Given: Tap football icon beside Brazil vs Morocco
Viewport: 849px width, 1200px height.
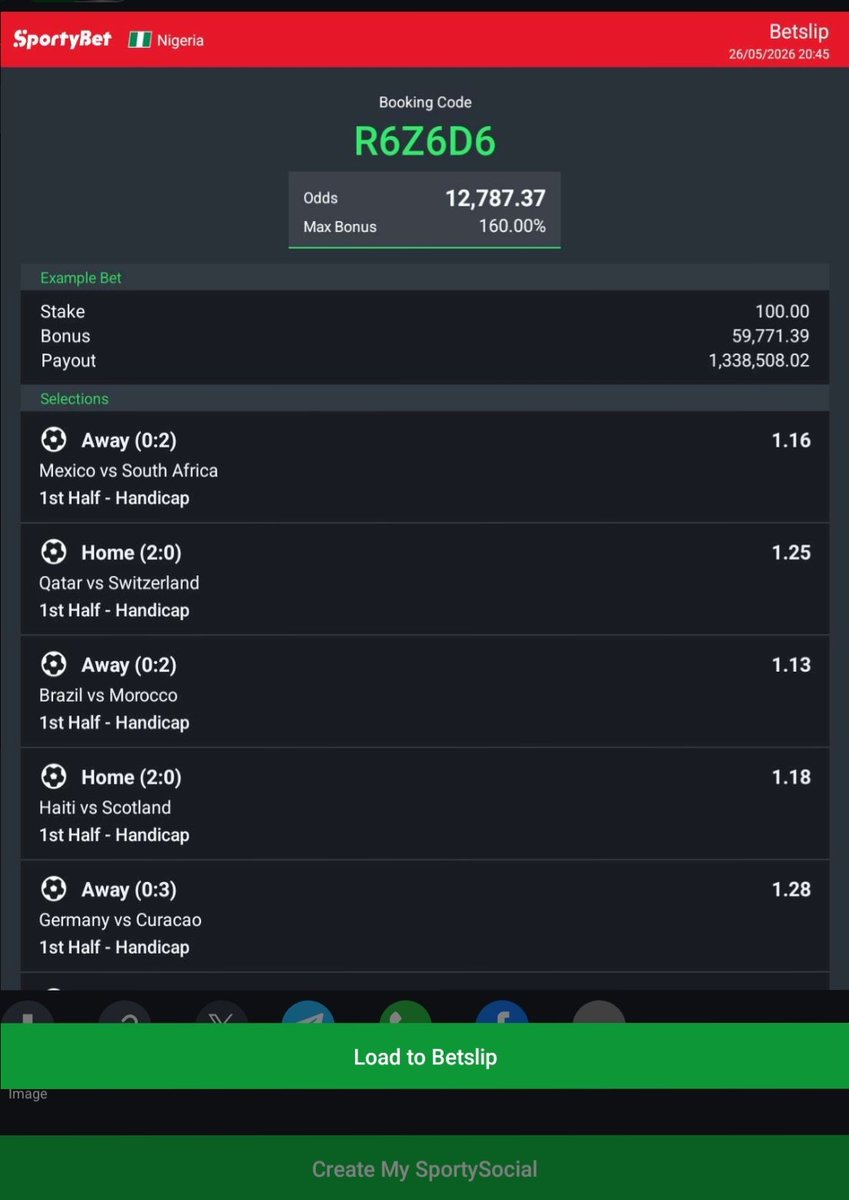Looking at the screenshot, I should pos(53,664).
